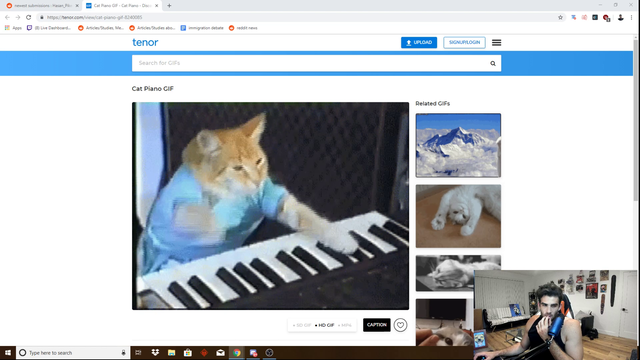Click the magnifier search icon

coord(493,63)
